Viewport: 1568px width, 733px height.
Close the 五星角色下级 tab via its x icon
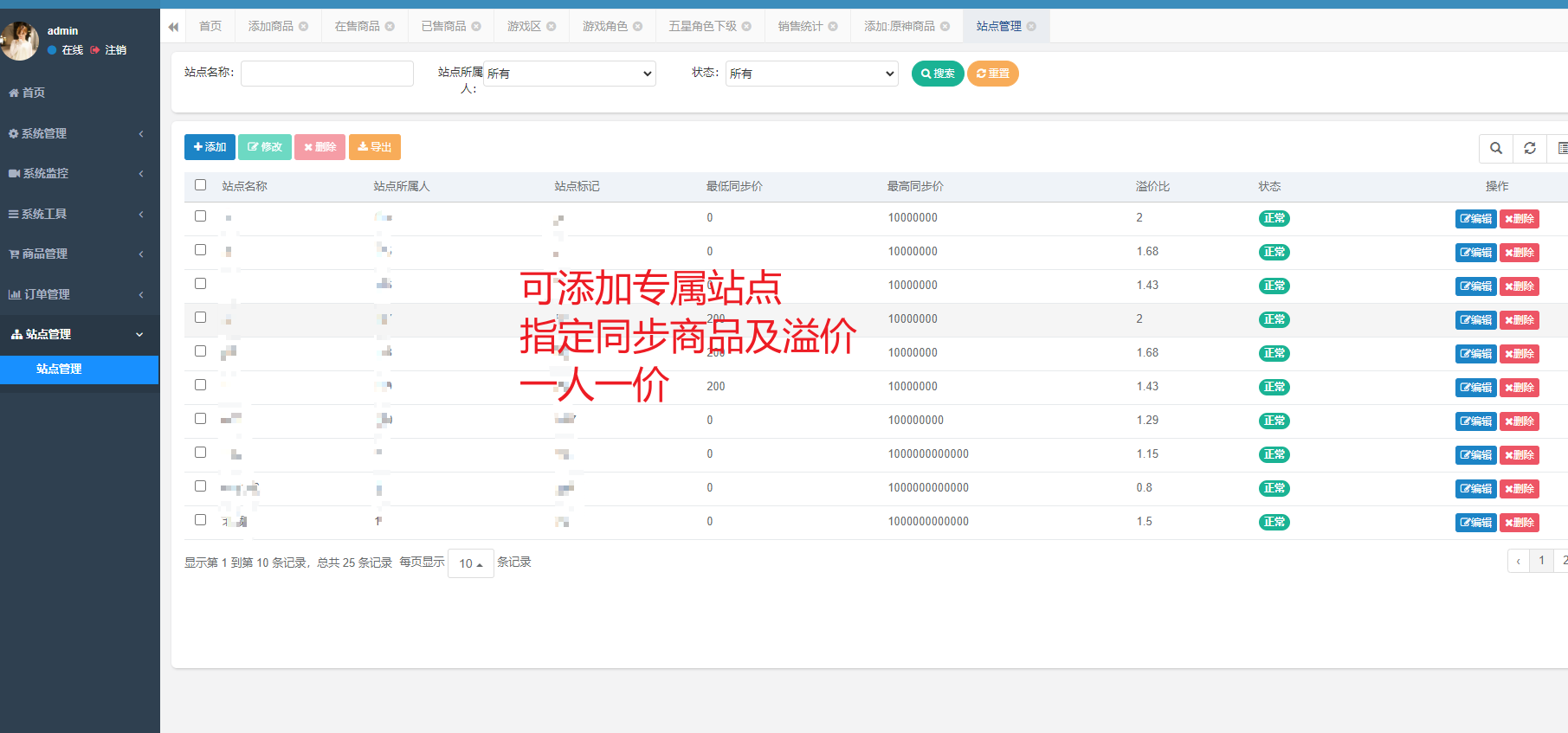(x=746, y=27)
